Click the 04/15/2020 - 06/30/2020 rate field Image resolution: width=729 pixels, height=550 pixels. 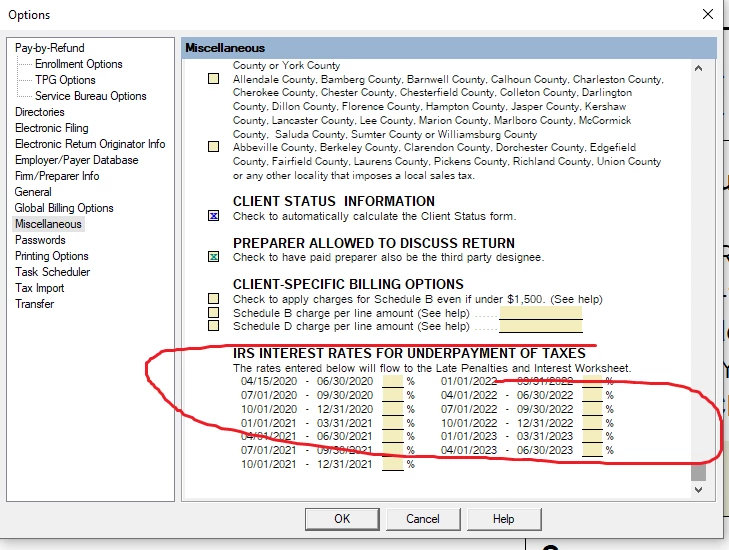point(392,382)
